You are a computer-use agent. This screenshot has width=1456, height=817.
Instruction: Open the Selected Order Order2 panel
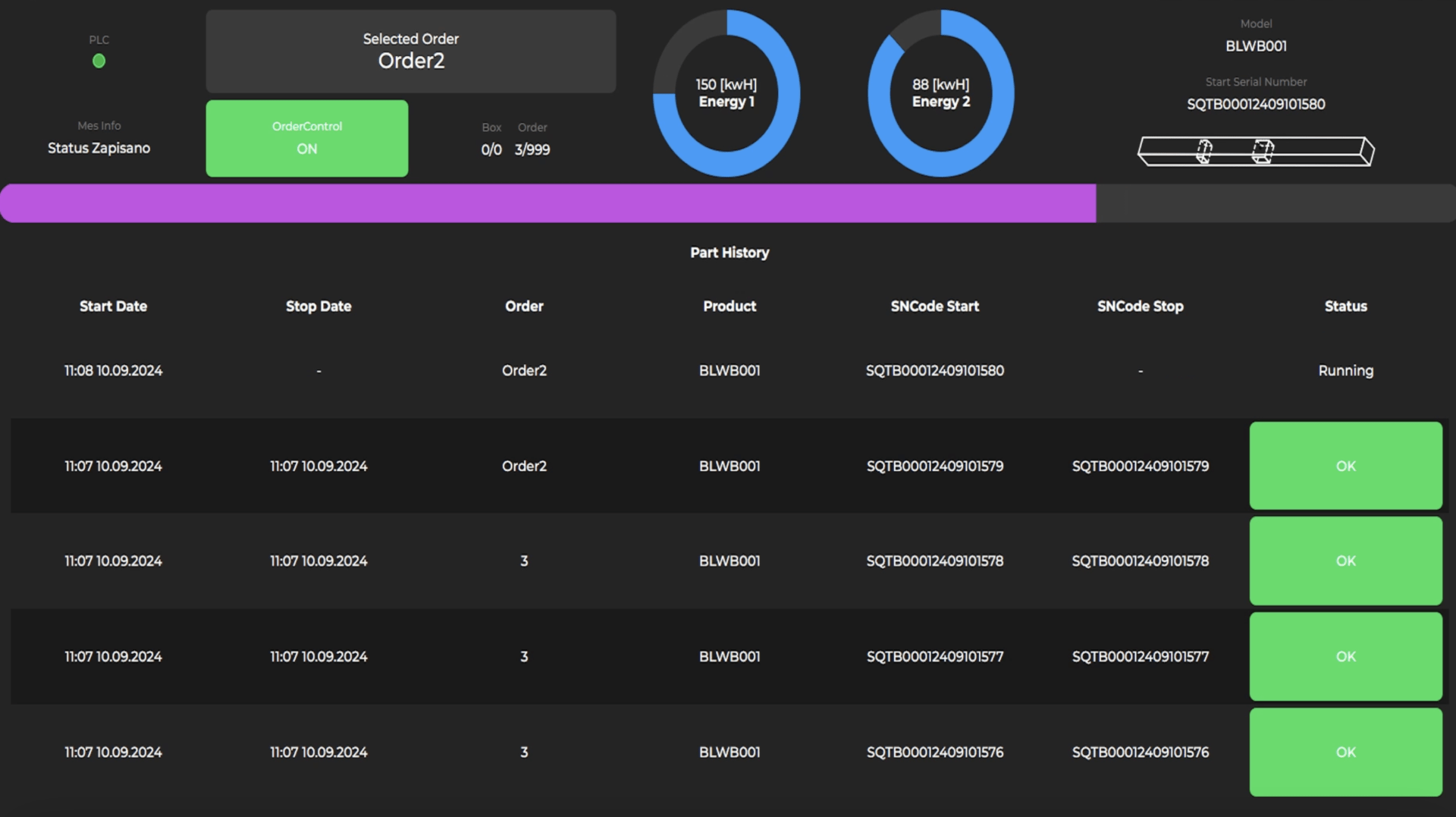411,52
